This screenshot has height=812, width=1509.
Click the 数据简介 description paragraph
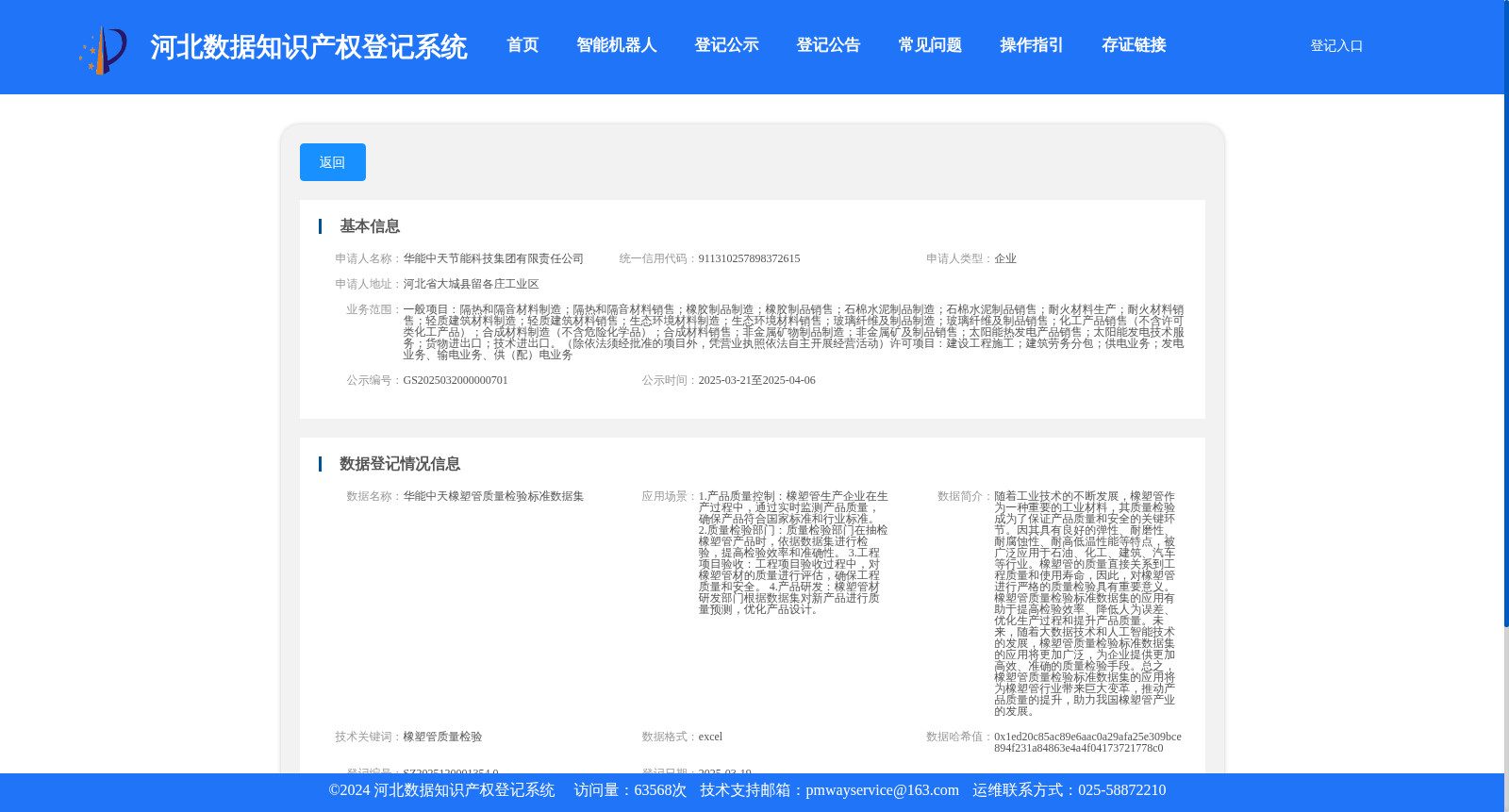coord(1085,604)
